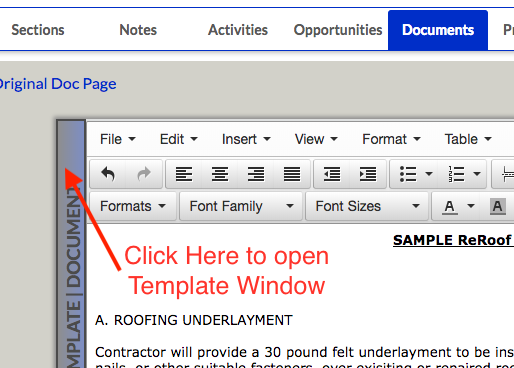Switch to the Opportunities tab
Image resolution: width=514 pixels, height=368 pixels.
tap(338, 30)
